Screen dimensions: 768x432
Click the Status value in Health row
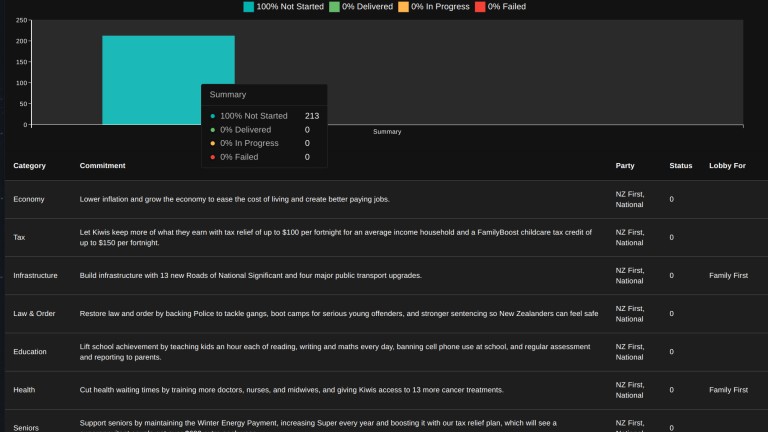(x=672, y=390)
